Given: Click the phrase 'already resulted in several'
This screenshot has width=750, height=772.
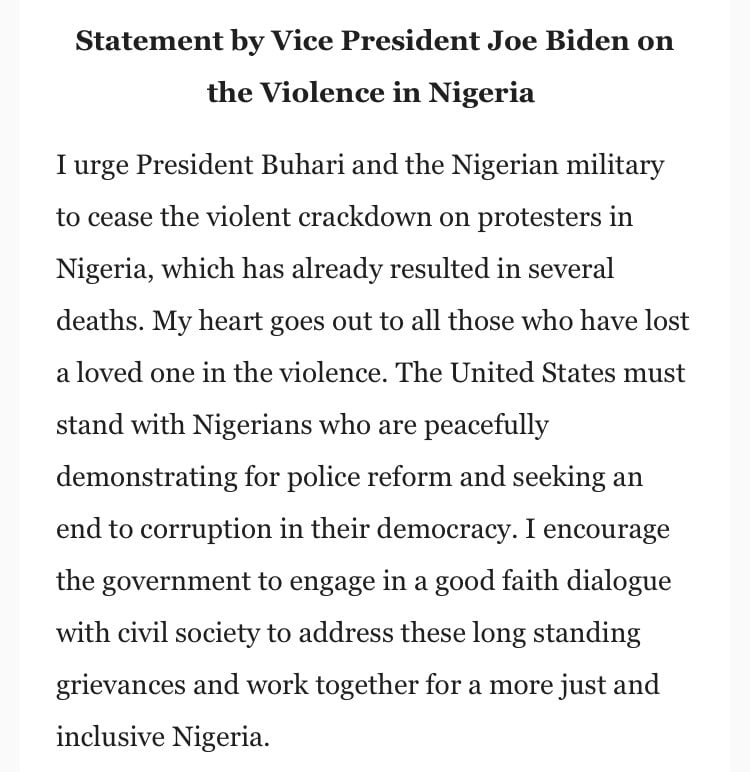Looking at the screenshot, I should pos(453,269).
